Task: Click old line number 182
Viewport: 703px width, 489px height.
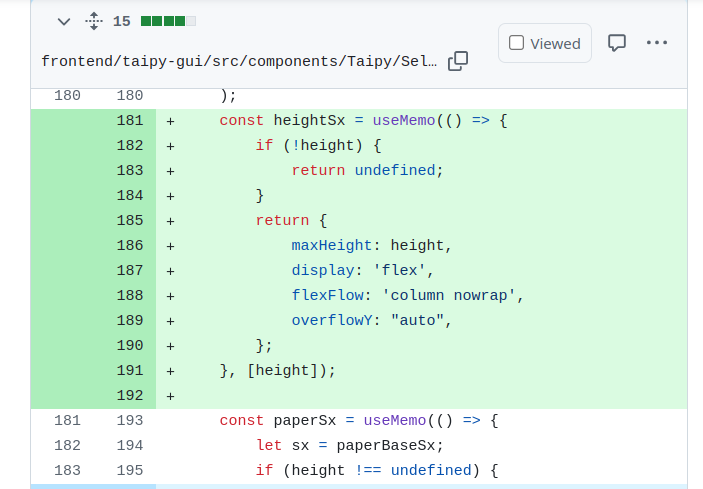Action: (67, 446)
